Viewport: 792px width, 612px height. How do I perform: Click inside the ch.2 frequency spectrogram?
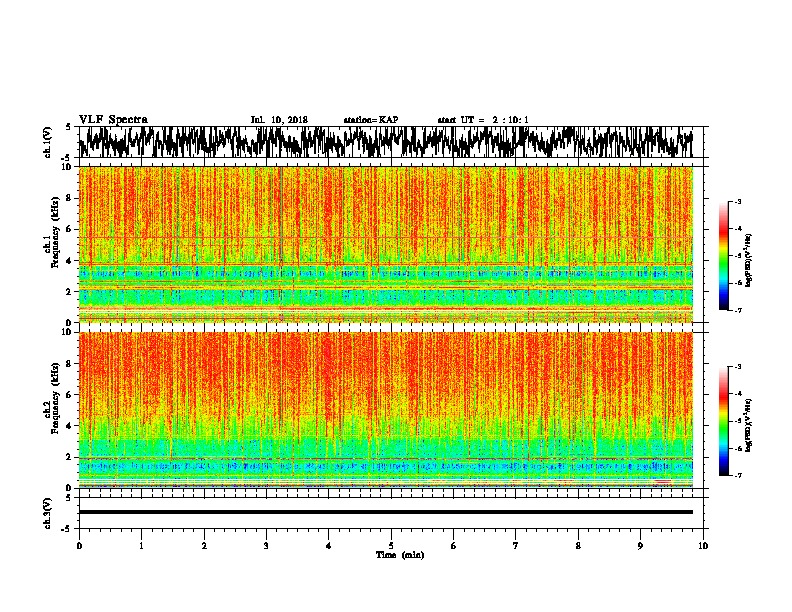[x=386, y=410]
